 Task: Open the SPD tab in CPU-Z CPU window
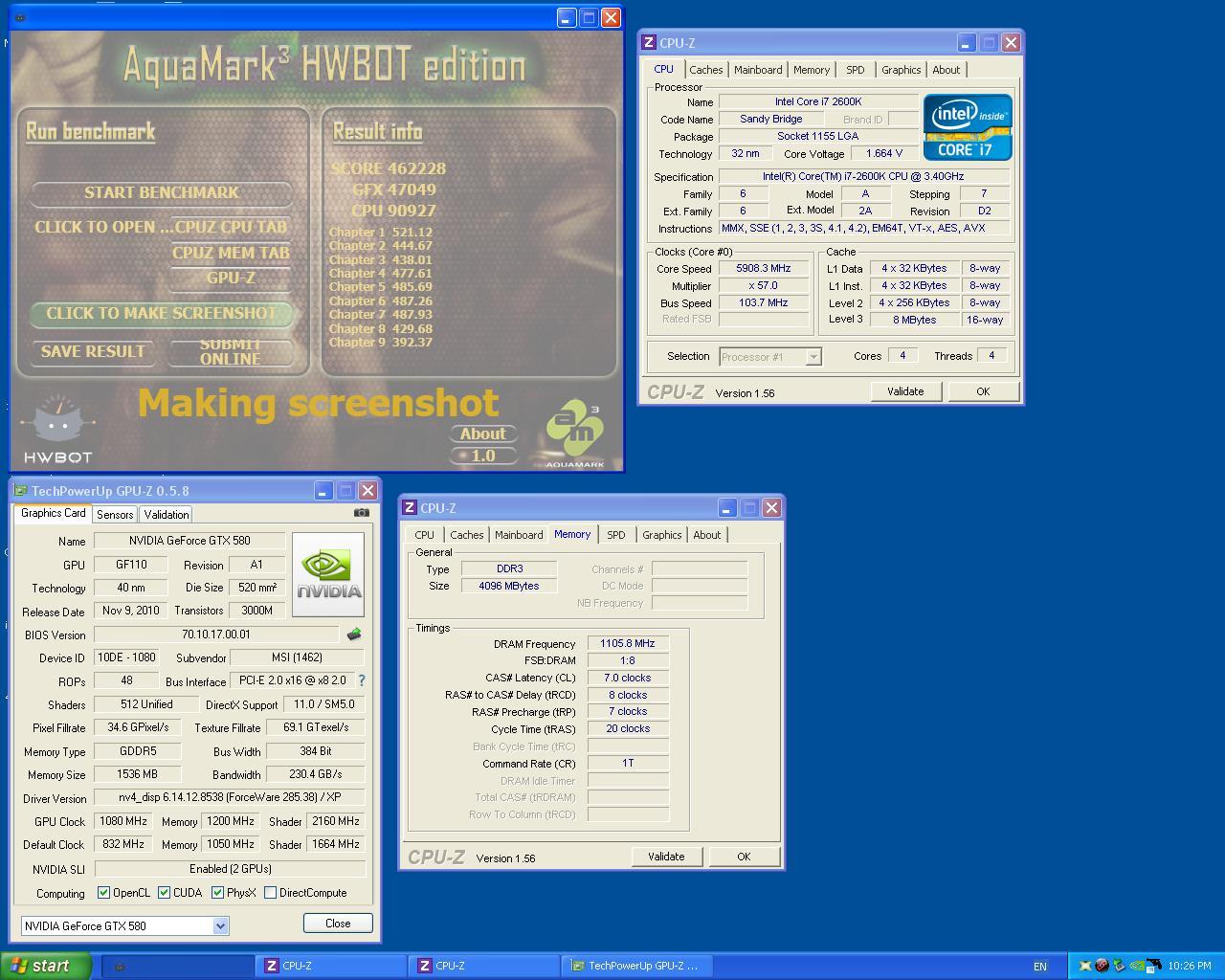pyautogui.click(x=856, y=70)
